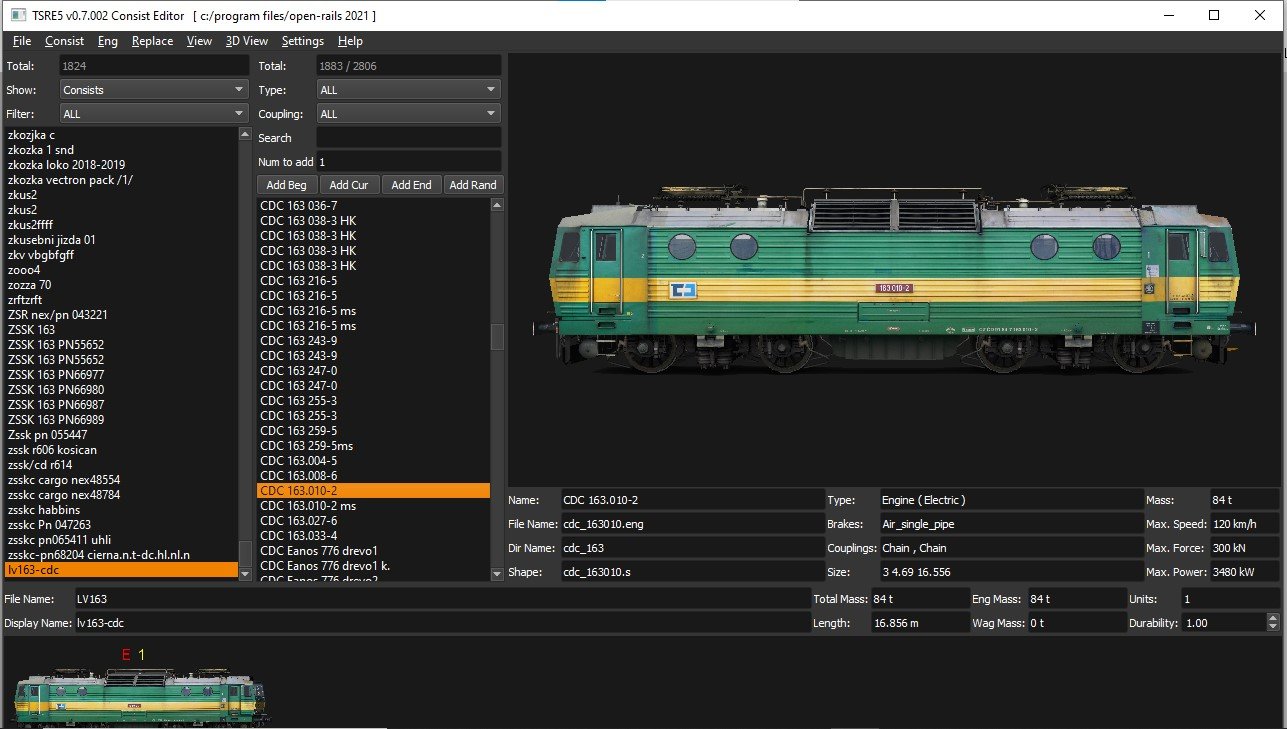Click the Search input field
This screenshot has width=1287, height=729.
point(408,138)
